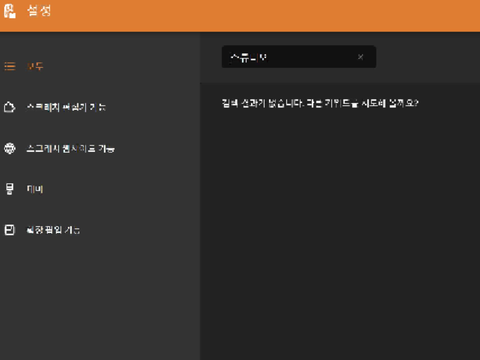Click the search bar strip right of the input
Screen dimensions: 480x360
click(x=428, y=57)
